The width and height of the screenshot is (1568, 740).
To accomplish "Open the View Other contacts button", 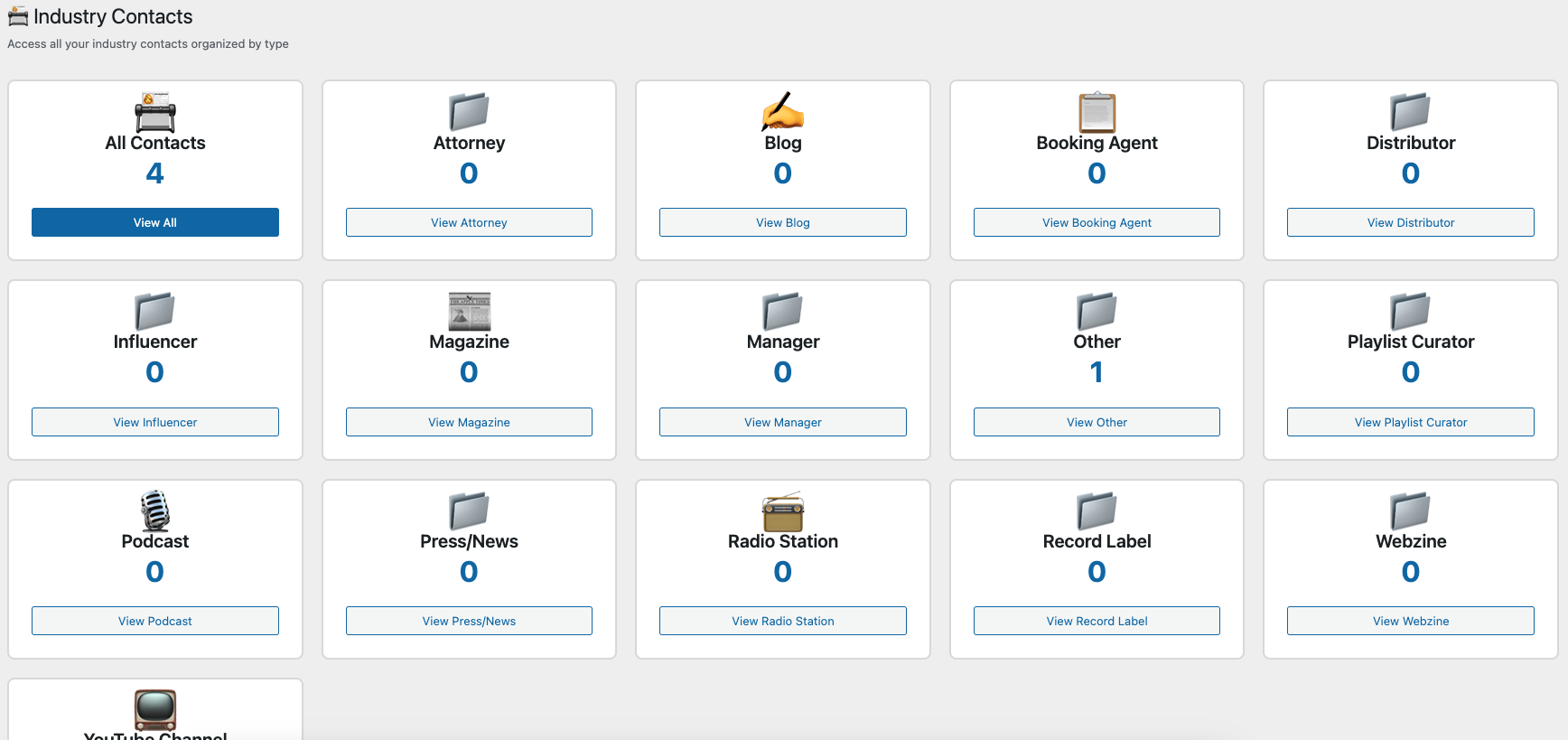I will tap(1097, 422).
